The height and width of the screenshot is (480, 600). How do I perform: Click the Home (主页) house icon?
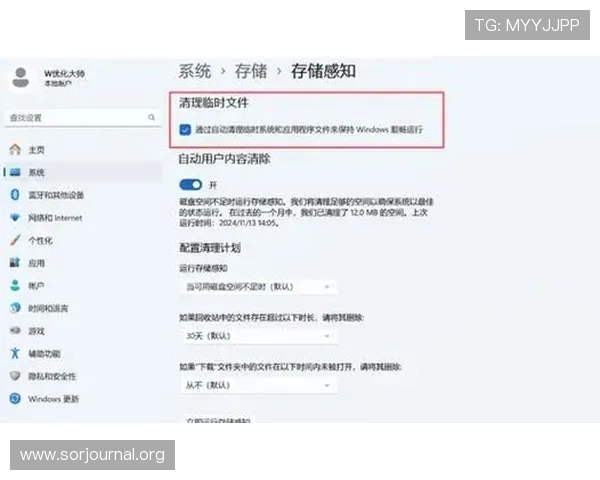pos(15,149)
